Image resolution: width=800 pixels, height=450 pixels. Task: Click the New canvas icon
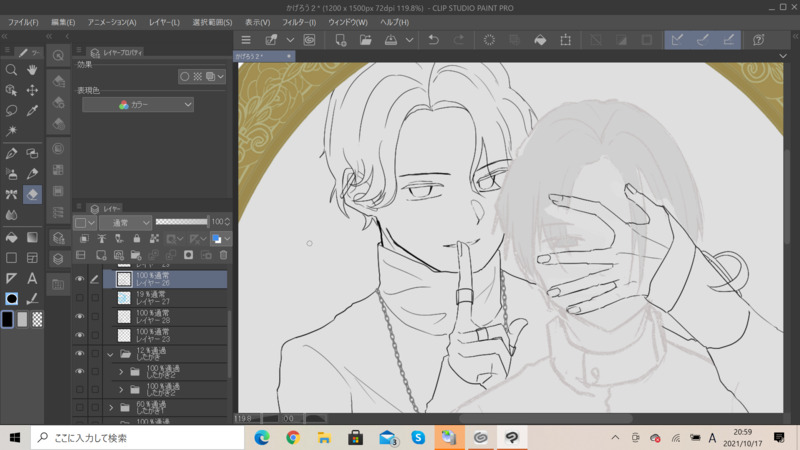pos(340,40)
